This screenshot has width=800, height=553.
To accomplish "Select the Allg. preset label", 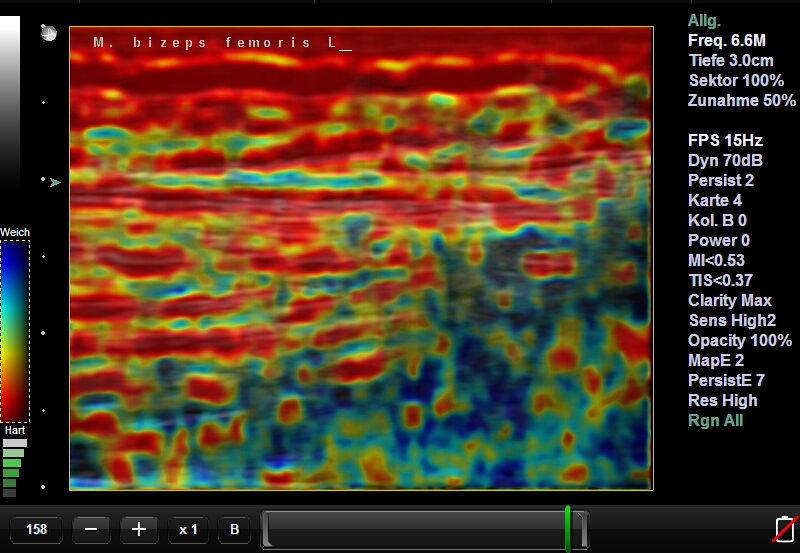I will (704, 20).
